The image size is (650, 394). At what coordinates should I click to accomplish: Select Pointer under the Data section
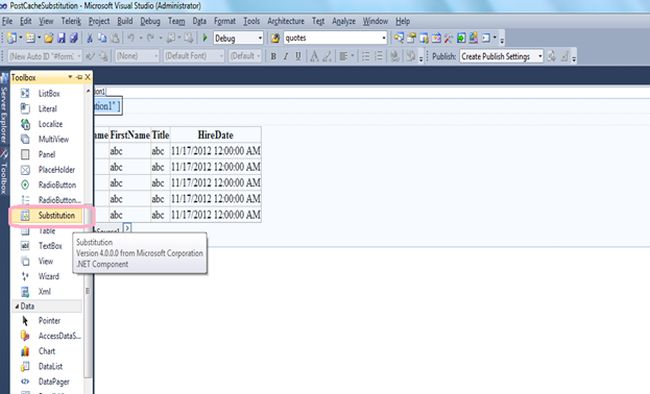47,321
